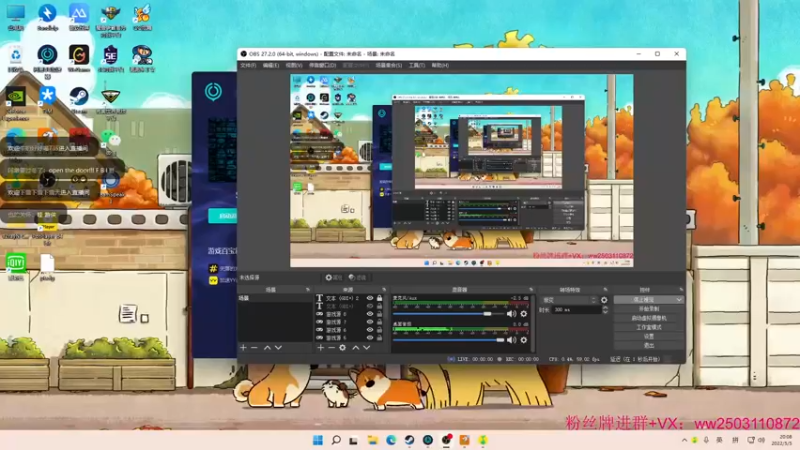Open Desktop Audio settings gear

pyautogui.click(x=524, y=340)
